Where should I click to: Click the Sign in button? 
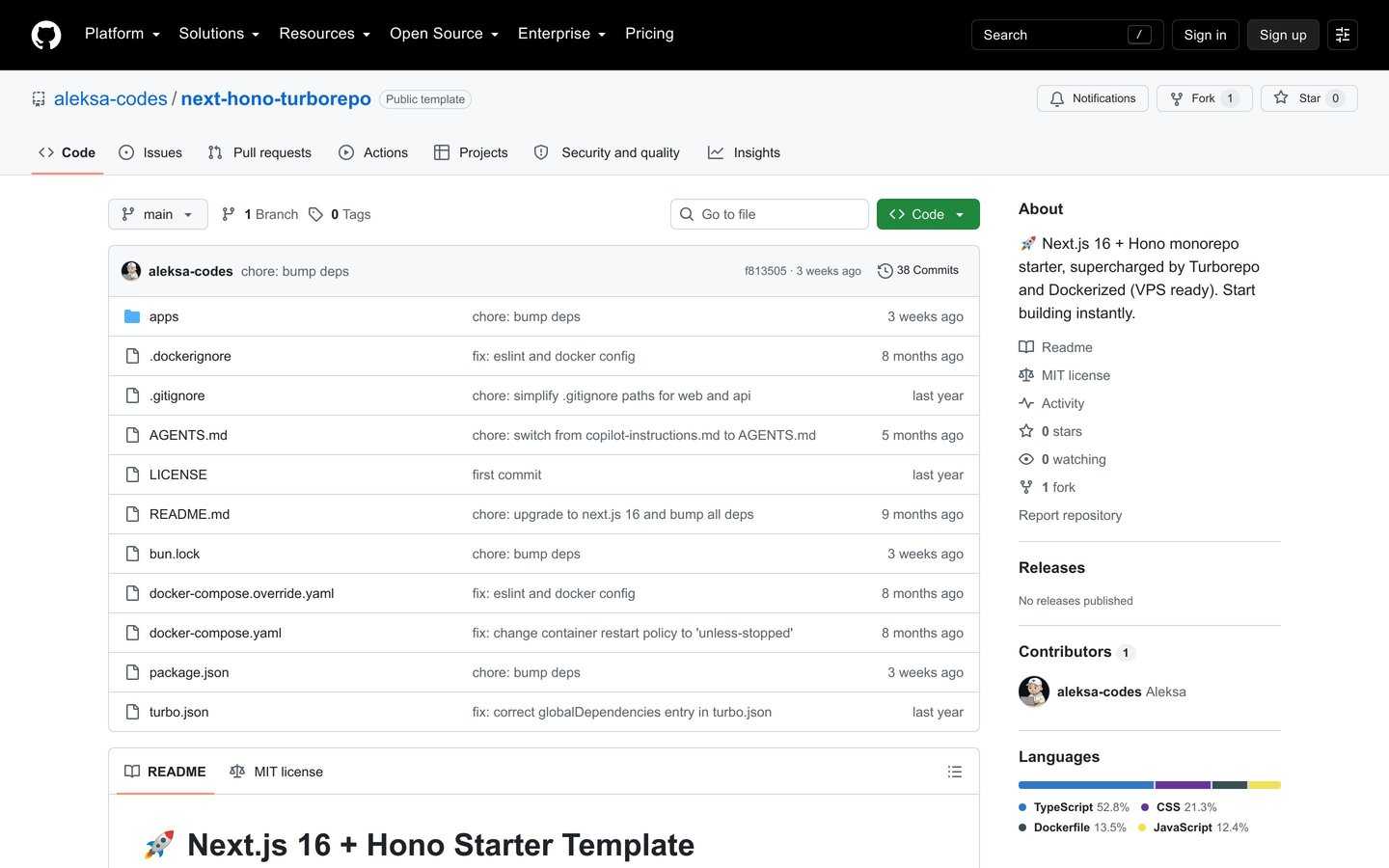[1205, 35]
